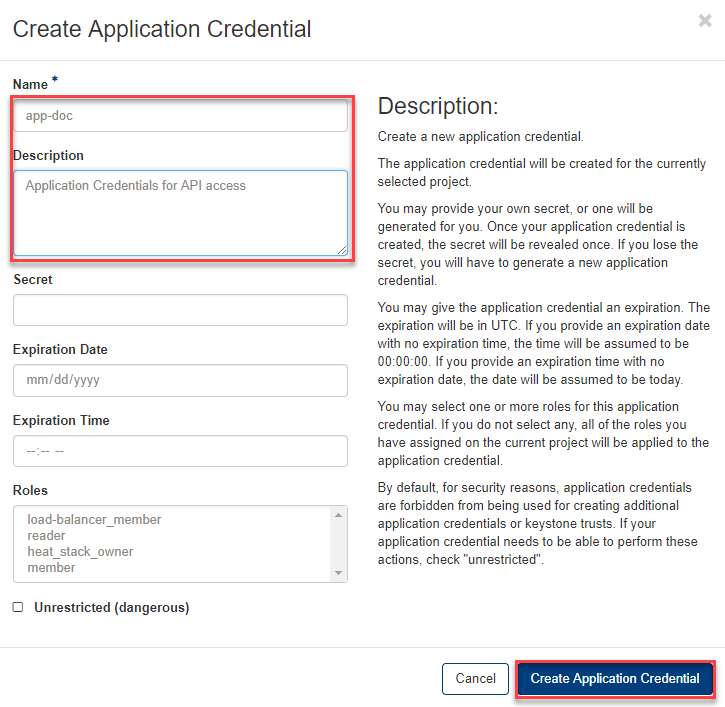Image resolution: width=725 pixels, height=707 pixels.
Task: Click the Roles label
Action: [30, 490]
